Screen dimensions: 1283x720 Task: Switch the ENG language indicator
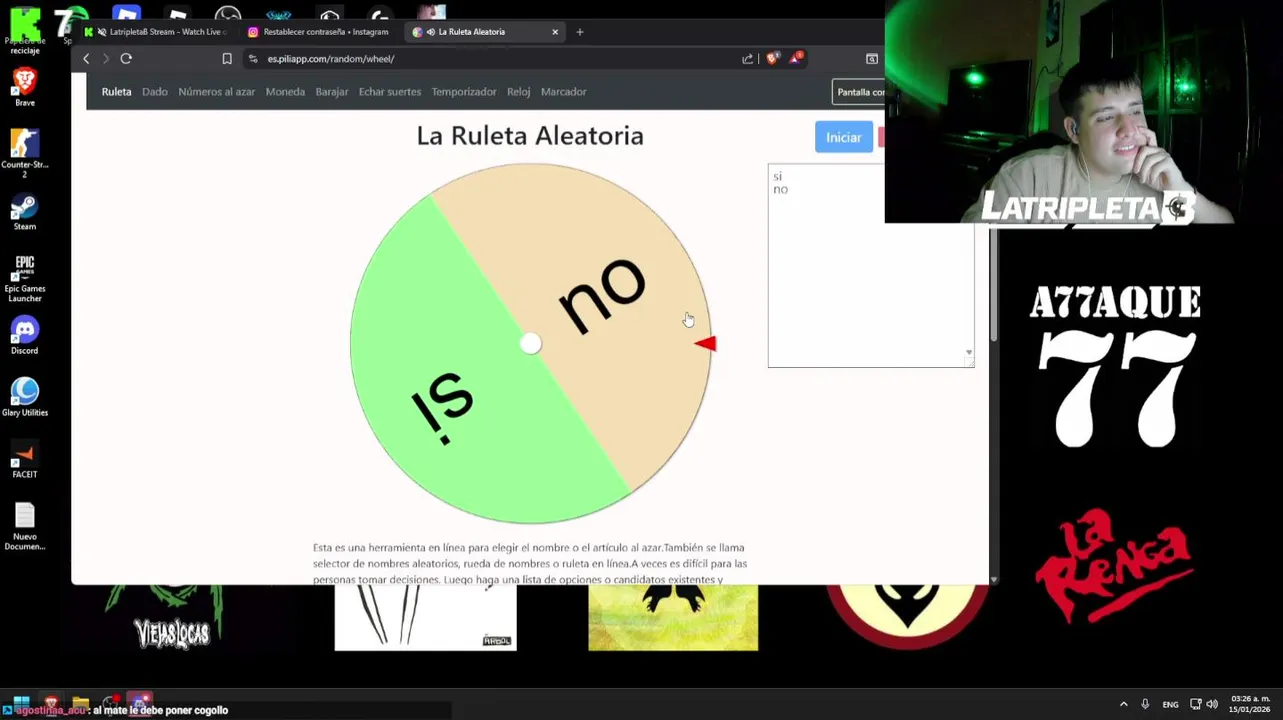tap(1170, 705)
